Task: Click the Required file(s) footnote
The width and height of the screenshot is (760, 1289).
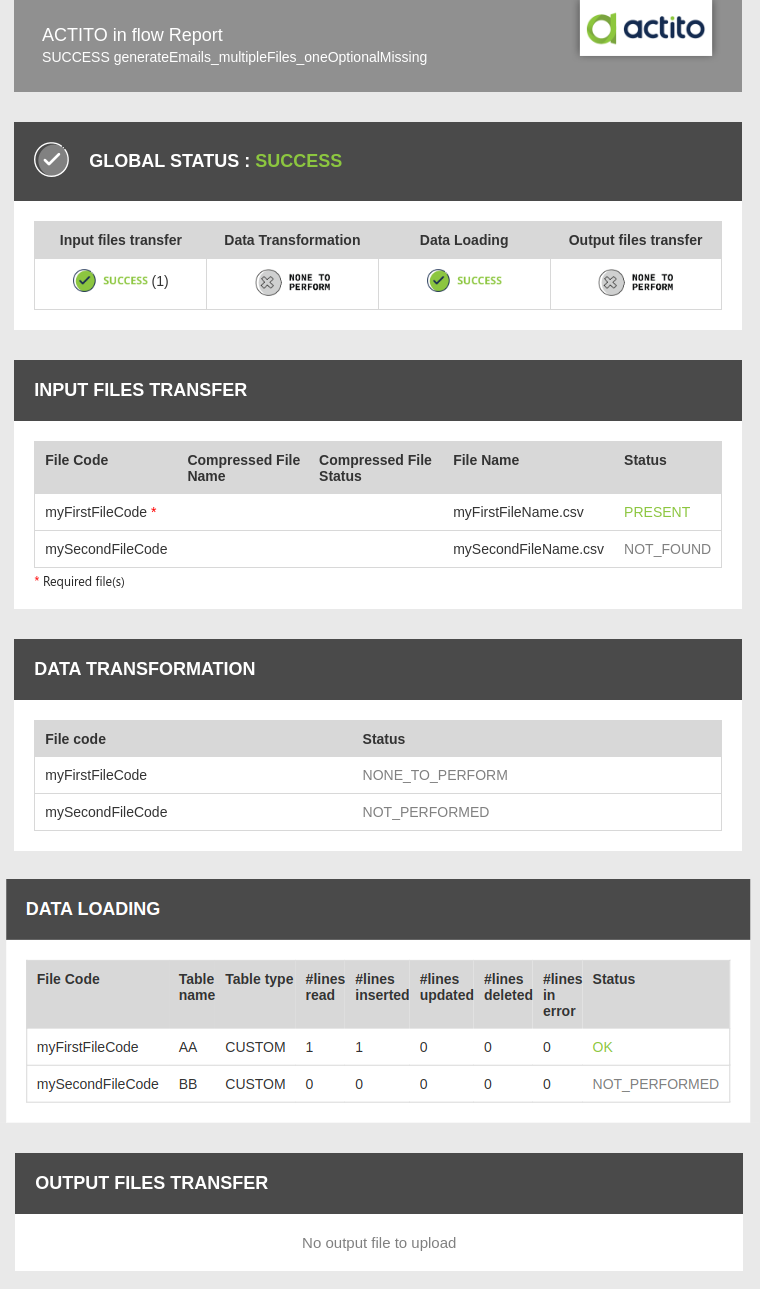Action: [x=80, y=581]
